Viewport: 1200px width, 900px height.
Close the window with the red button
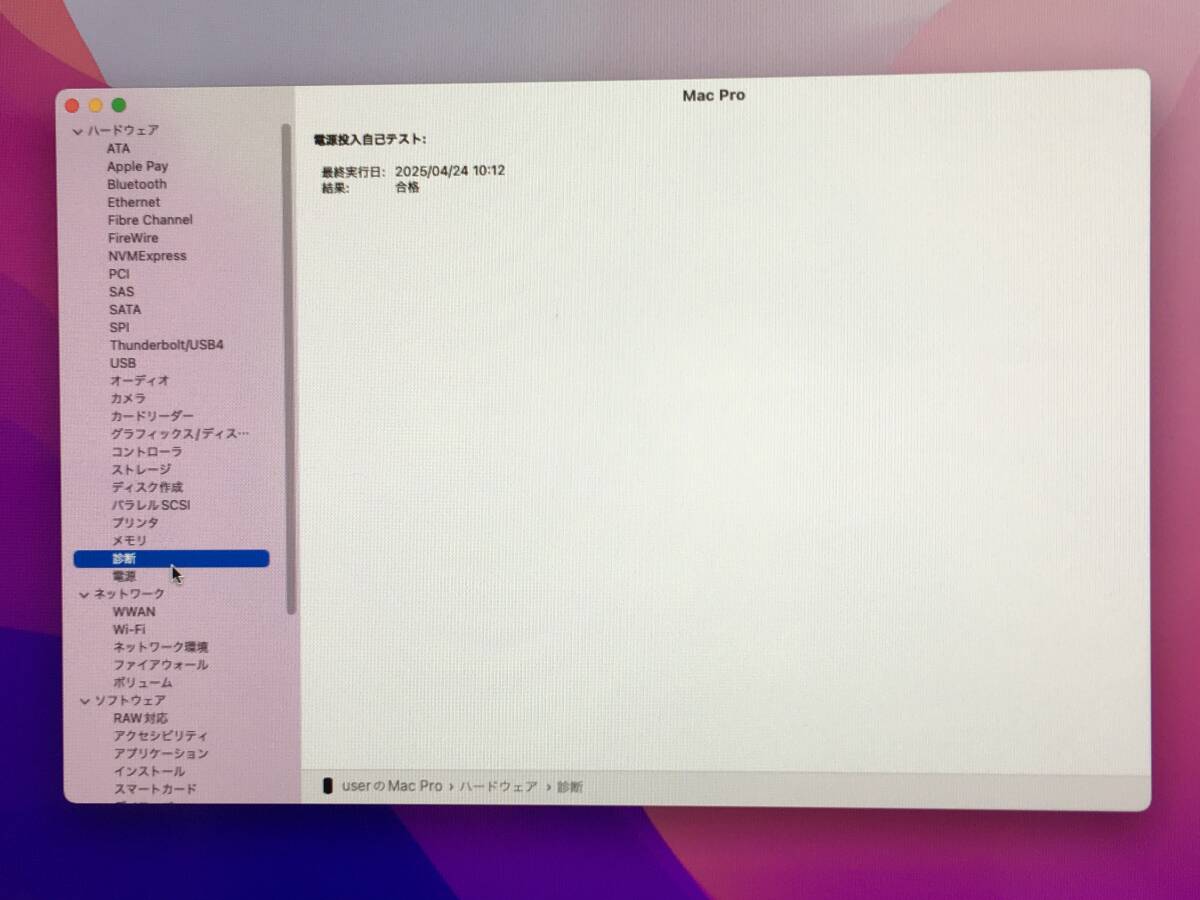pyautogui.click(x=72, y=105)
